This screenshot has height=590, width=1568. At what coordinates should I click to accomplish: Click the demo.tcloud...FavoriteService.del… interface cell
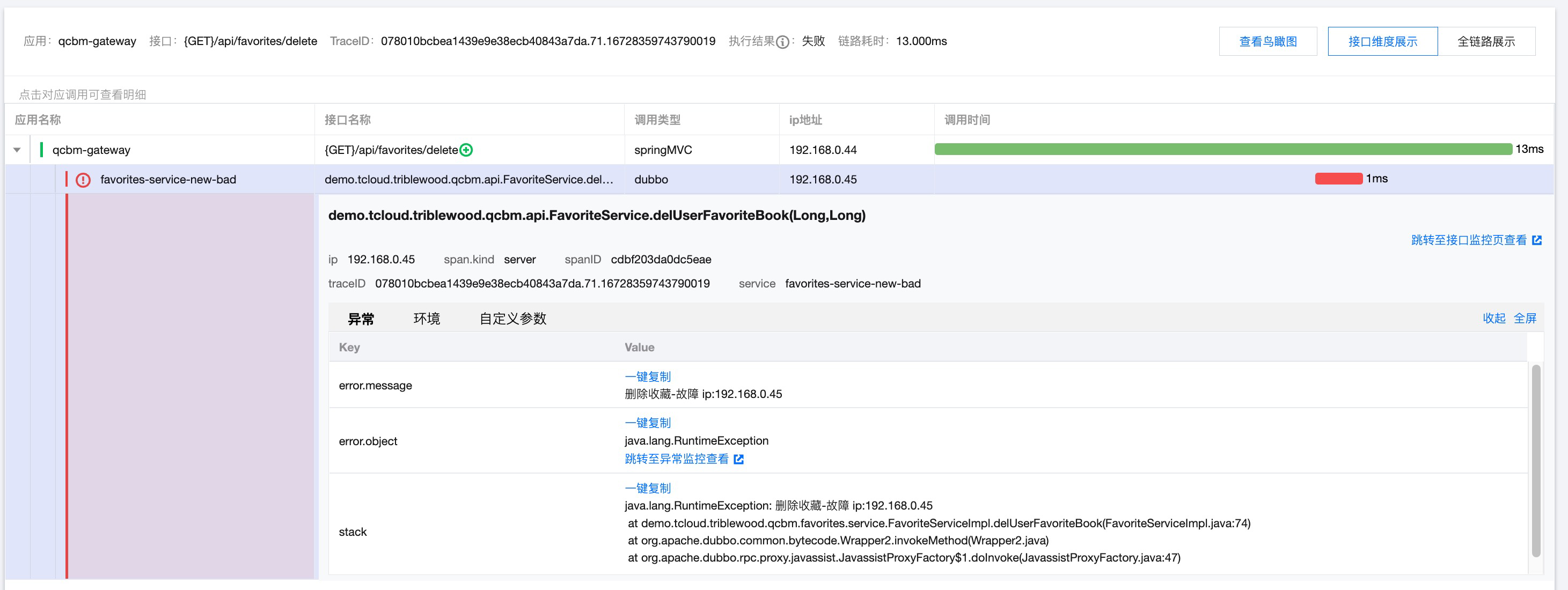(x=468, y=180)
